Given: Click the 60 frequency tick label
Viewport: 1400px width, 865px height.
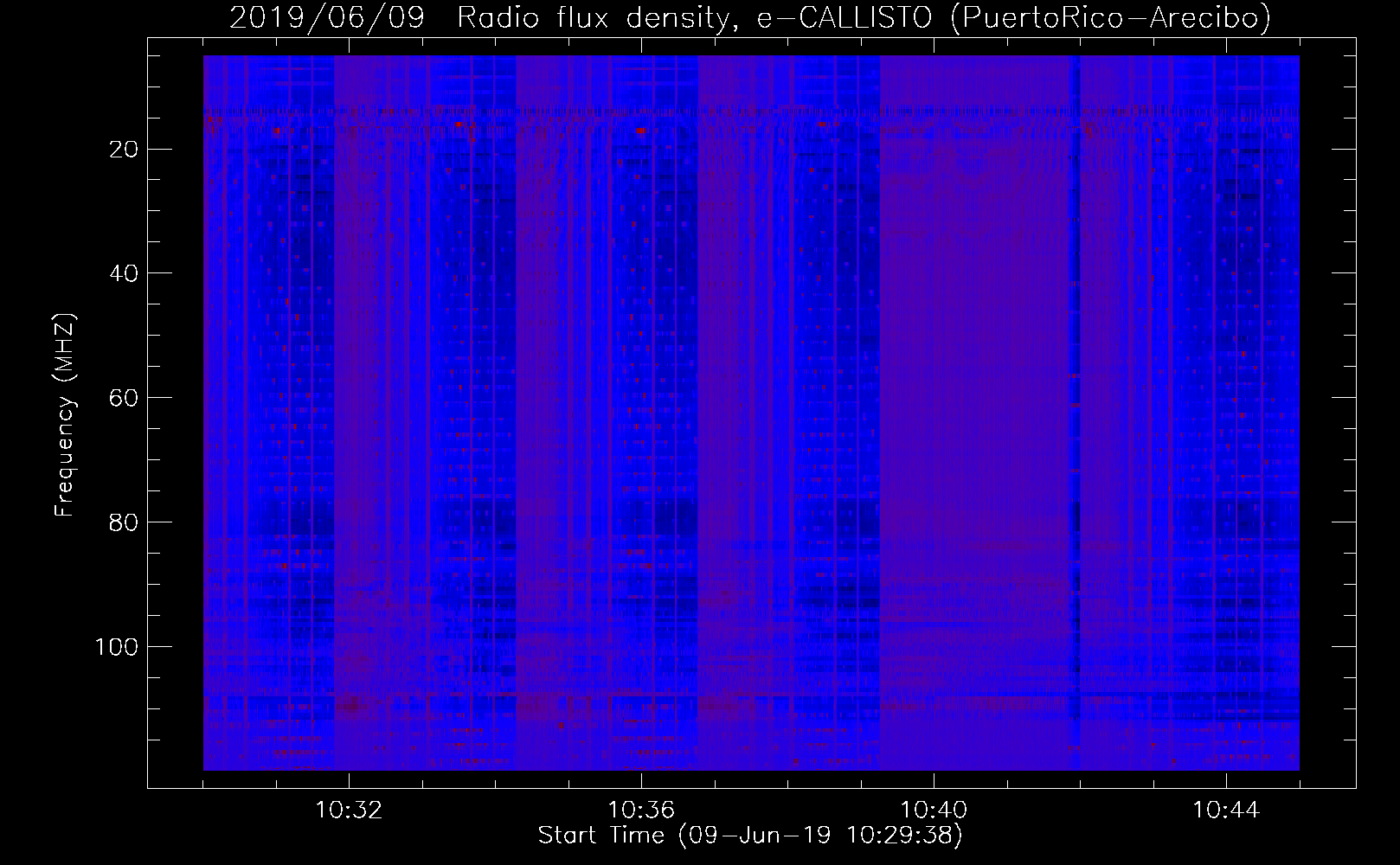Looking at the screenshot, I should [124, 398].
